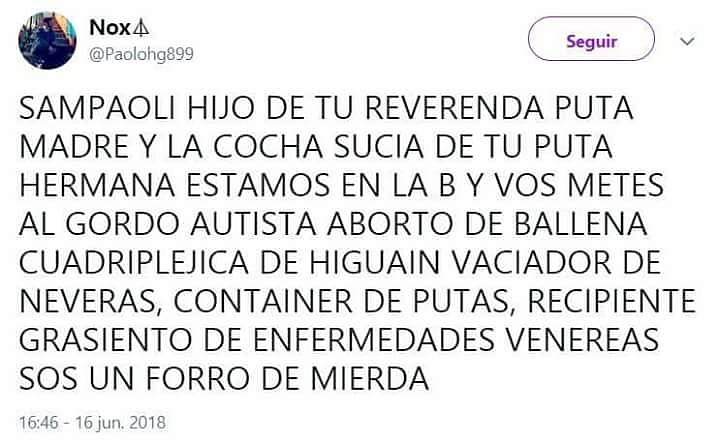Click the word AUTISTA in the tweet
720x441 pixels.
coord(253,224)
